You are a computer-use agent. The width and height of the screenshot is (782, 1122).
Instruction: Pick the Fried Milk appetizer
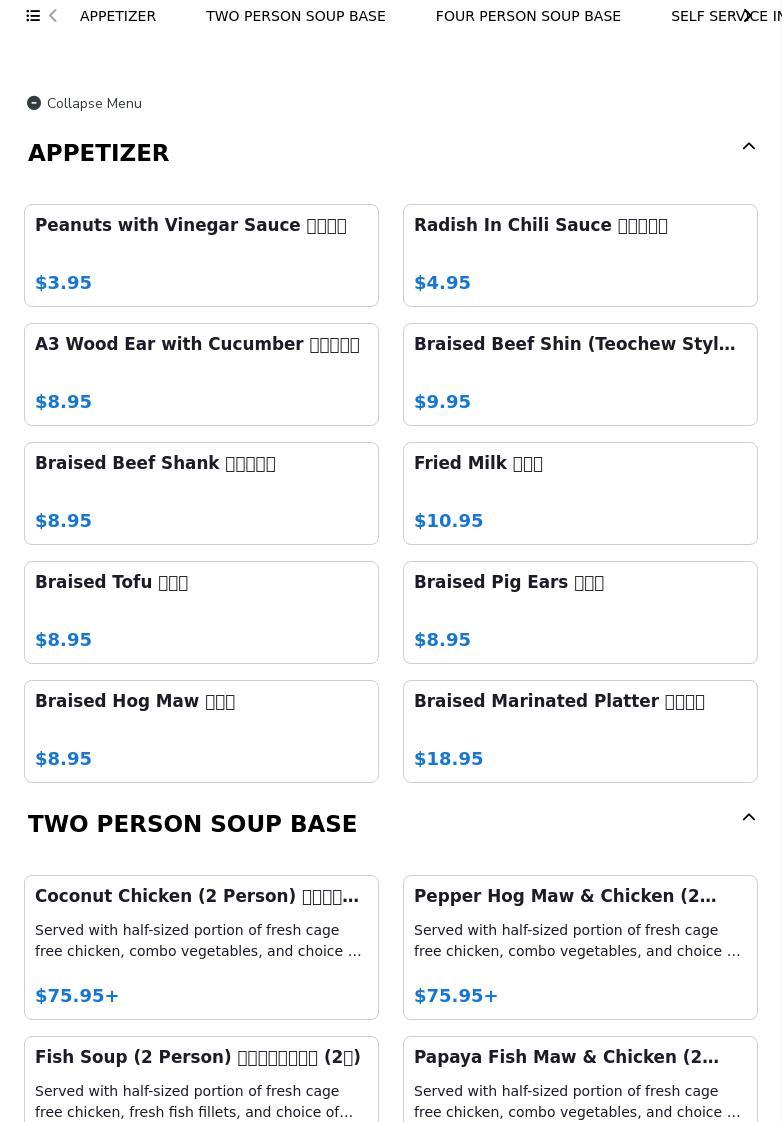tap(580, 493)
